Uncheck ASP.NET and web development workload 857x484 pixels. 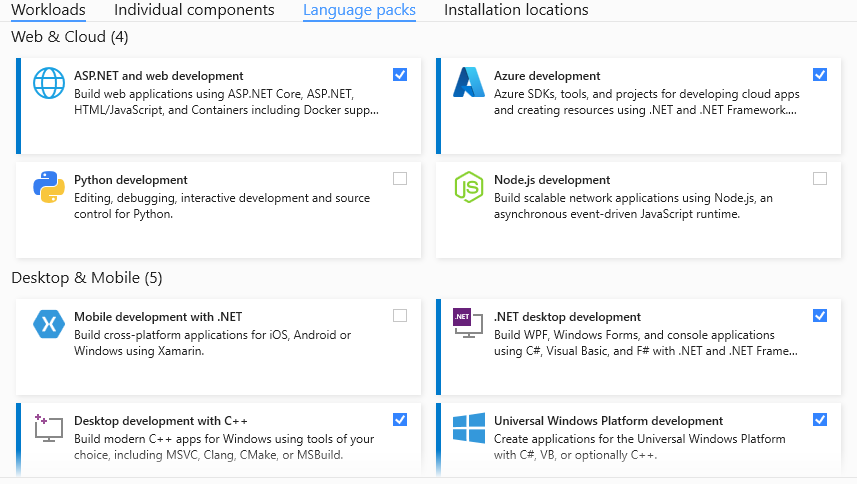(400, 75)
